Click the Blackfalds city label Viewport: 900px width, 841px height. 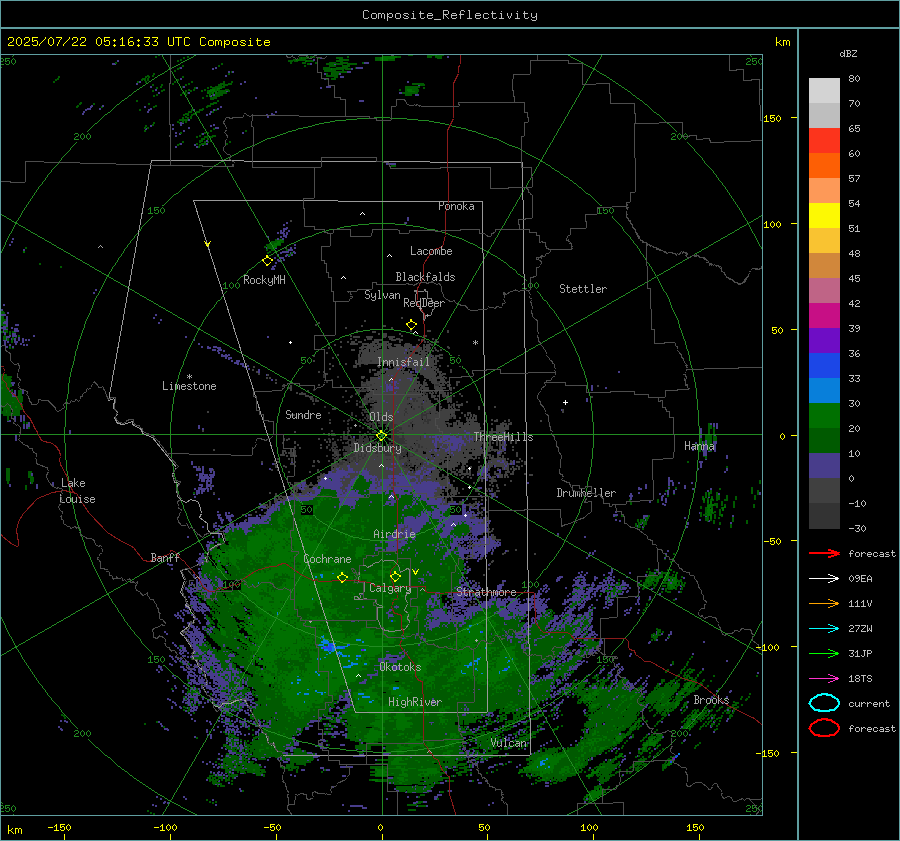[x=425, y=277]
